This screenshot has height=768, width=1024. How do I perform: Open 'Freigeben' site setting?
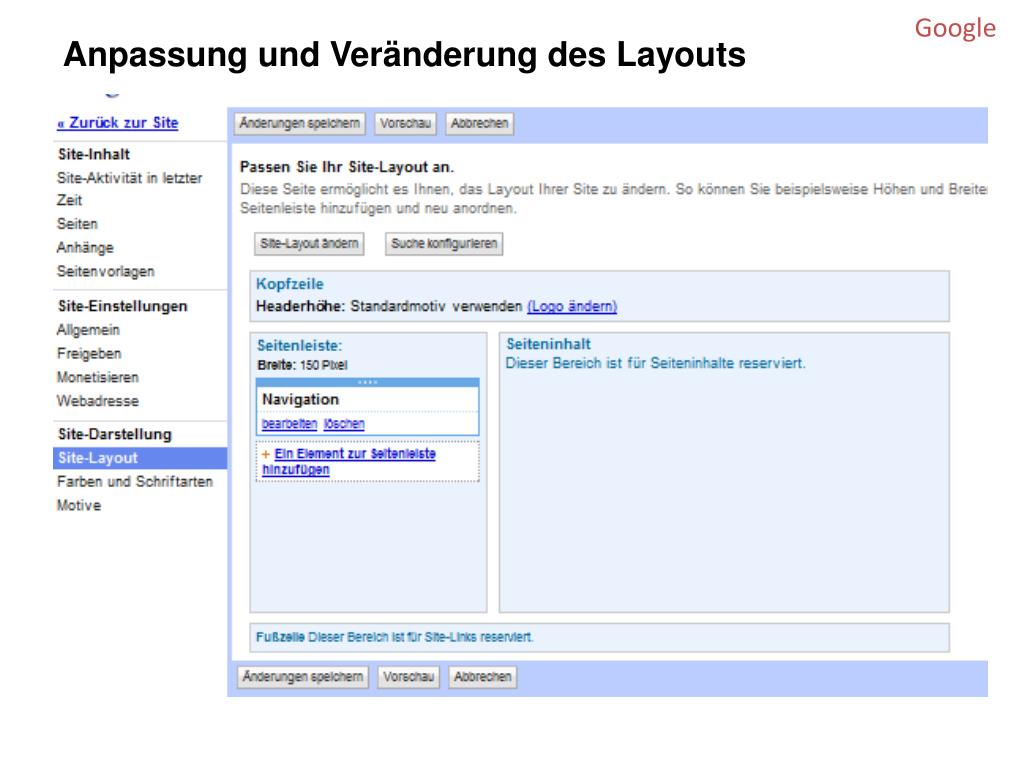[x=89, y=354]
